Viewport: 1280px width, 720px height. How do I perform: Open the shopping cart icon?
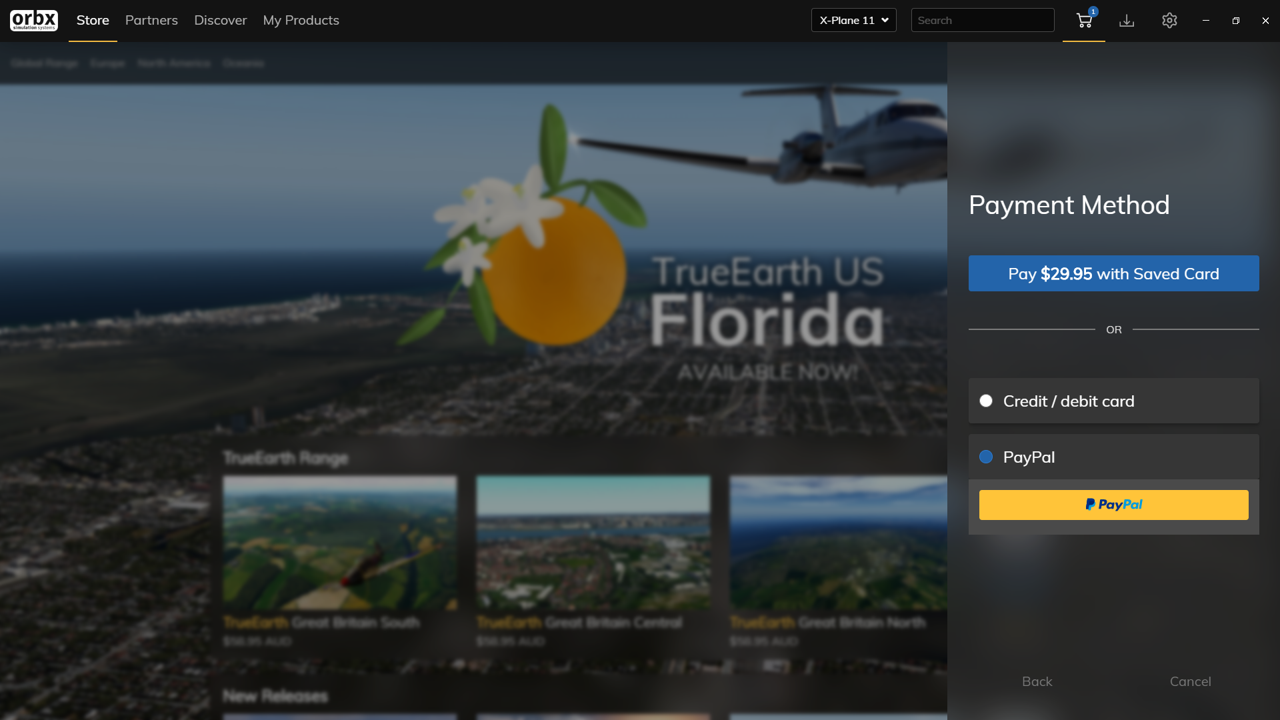pos(1084,20)
